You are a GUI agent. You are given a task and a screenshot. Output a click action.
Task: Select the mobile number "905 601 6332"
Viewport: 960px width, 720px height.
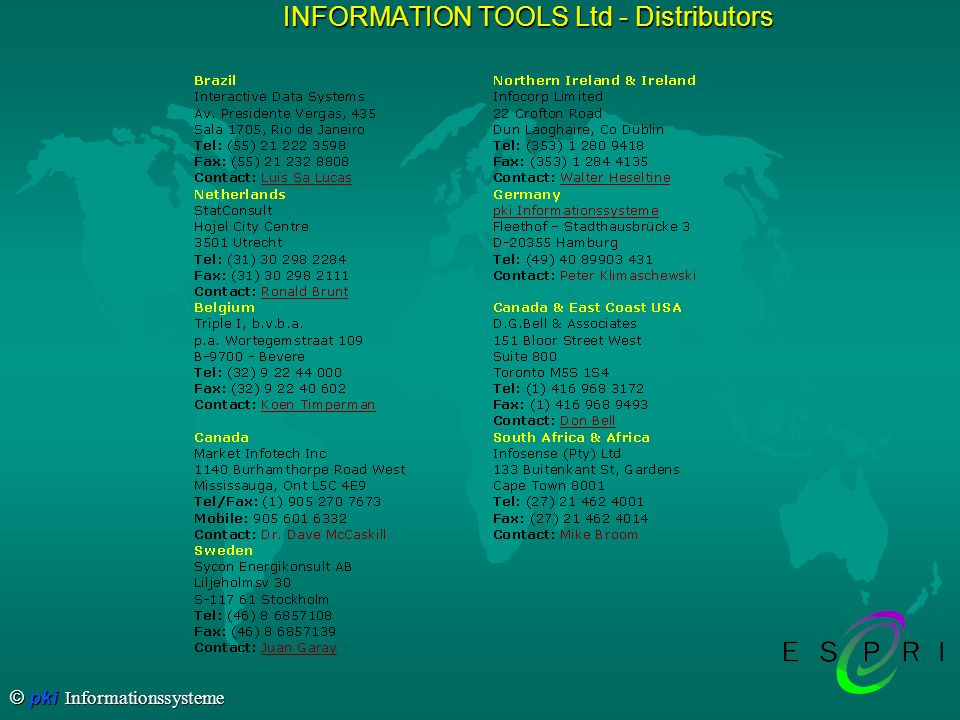tap(300, 519)
